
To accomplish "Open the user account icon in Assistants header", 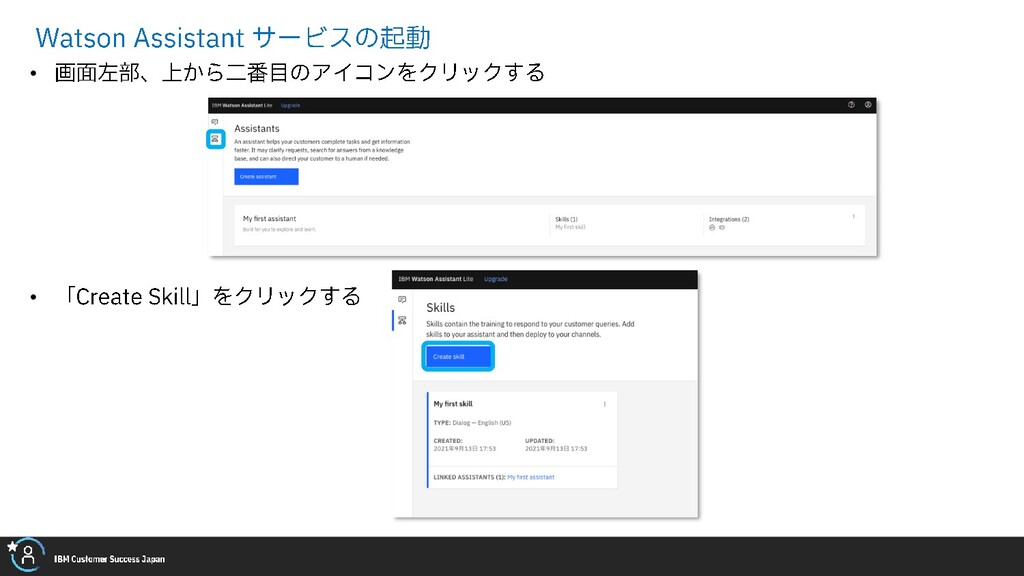I will [868, 104].
